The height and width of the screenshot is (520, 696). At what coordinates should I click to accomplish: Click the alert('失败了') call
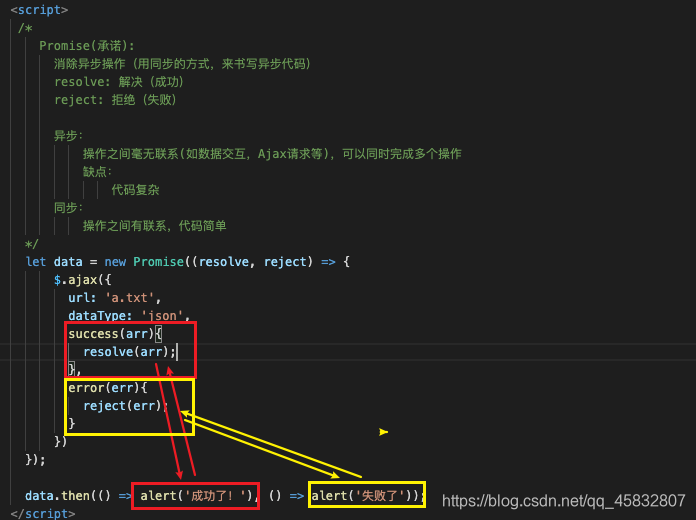(x=362, y=496)
